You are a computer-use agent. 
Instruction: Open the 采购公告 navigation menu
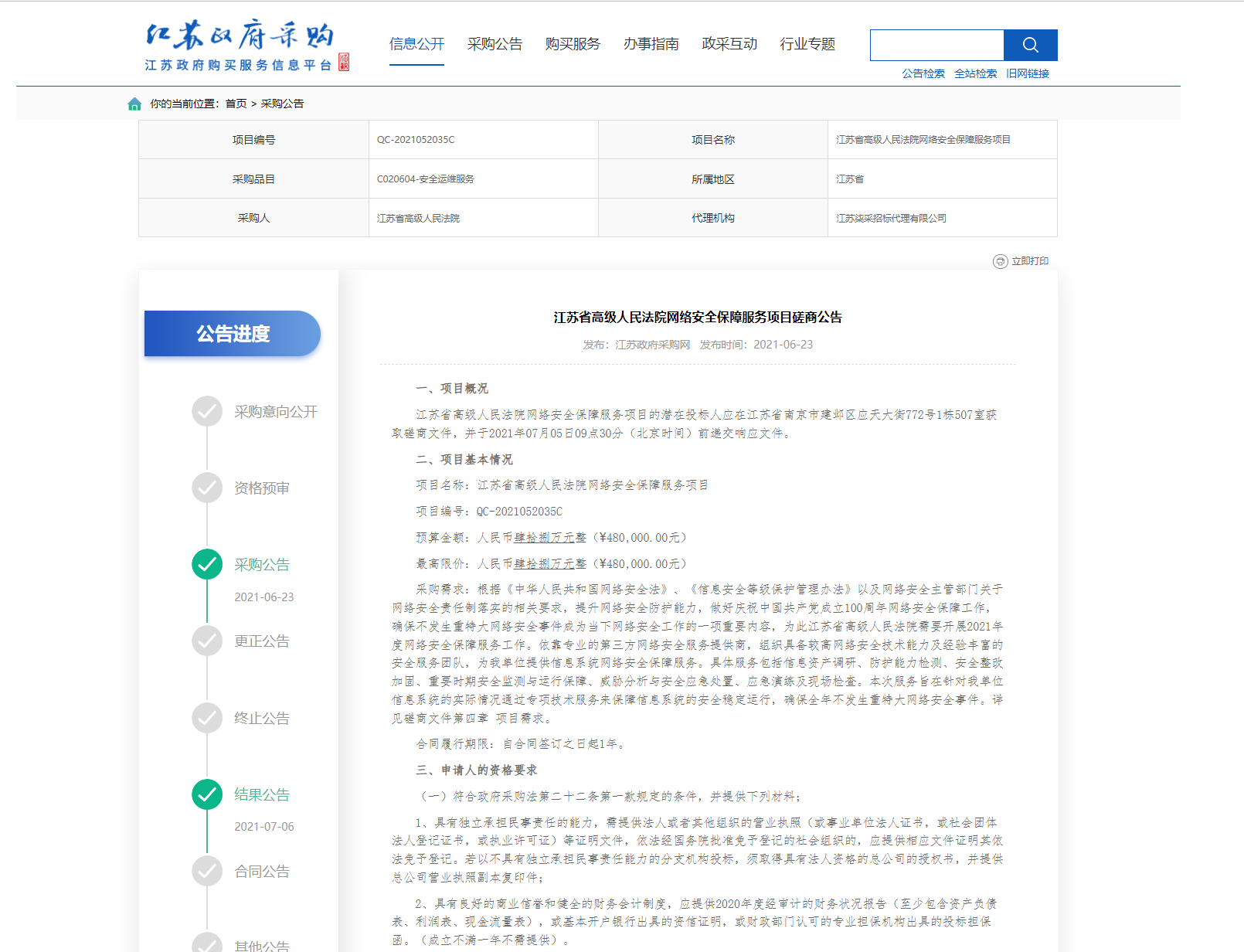495,44
